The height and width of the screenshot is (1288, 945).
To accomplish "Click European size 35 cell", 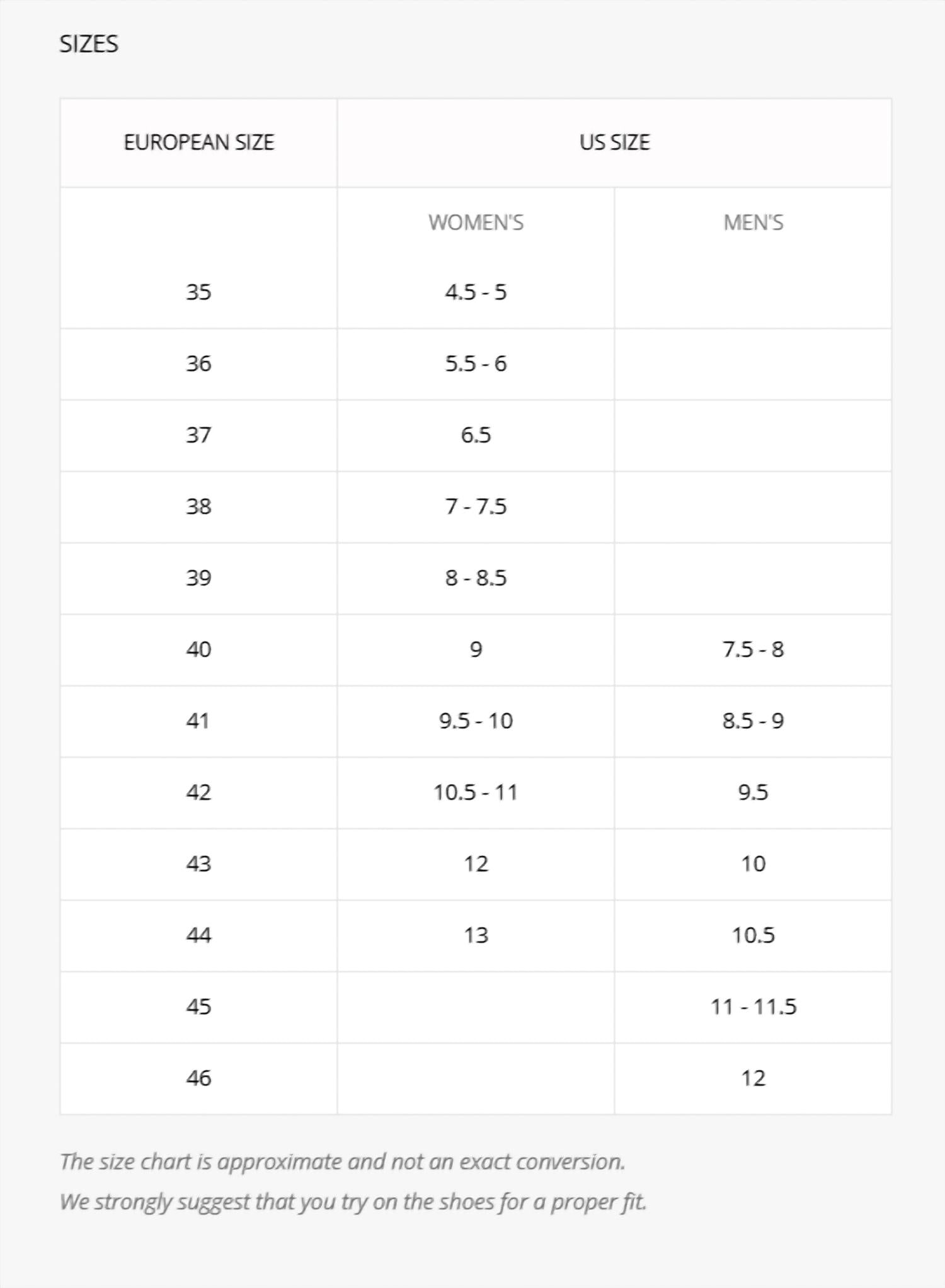I will pos(198,292).
